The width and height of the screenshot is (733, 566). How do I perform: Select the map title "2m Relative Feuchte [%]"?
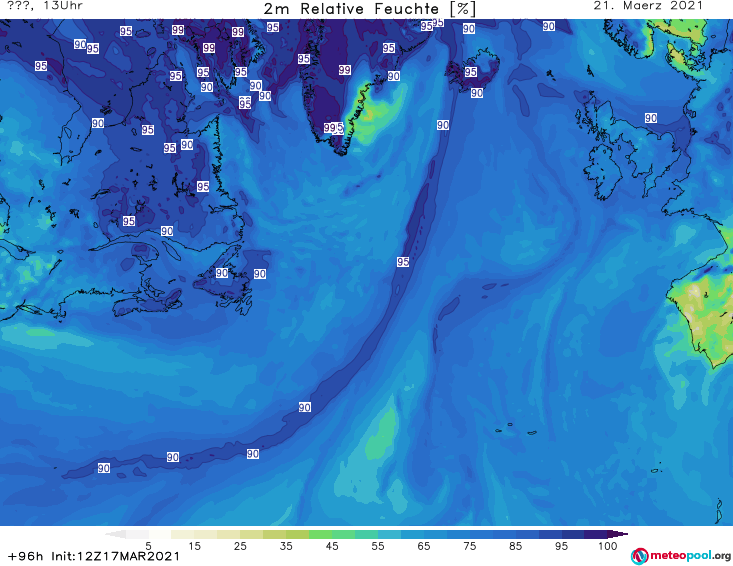(x=369, y=9)
